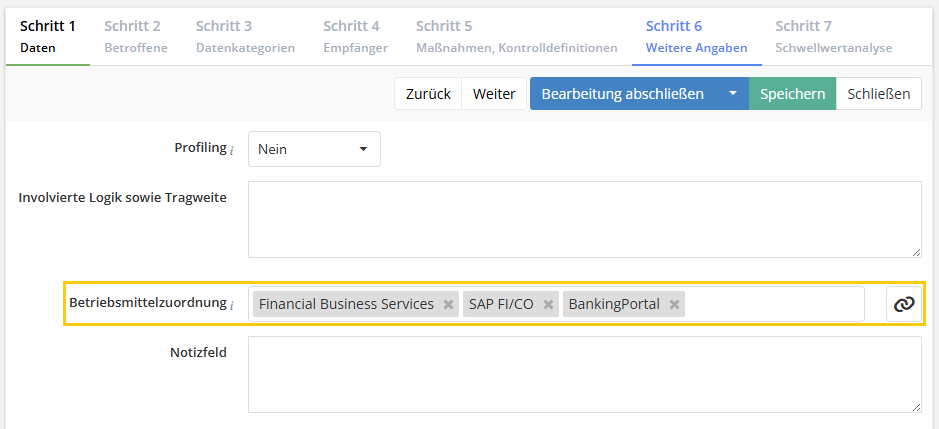
Task: Expand the Bearbeitung abschließen dropdown arrow
Action: (x=732, y=94)
